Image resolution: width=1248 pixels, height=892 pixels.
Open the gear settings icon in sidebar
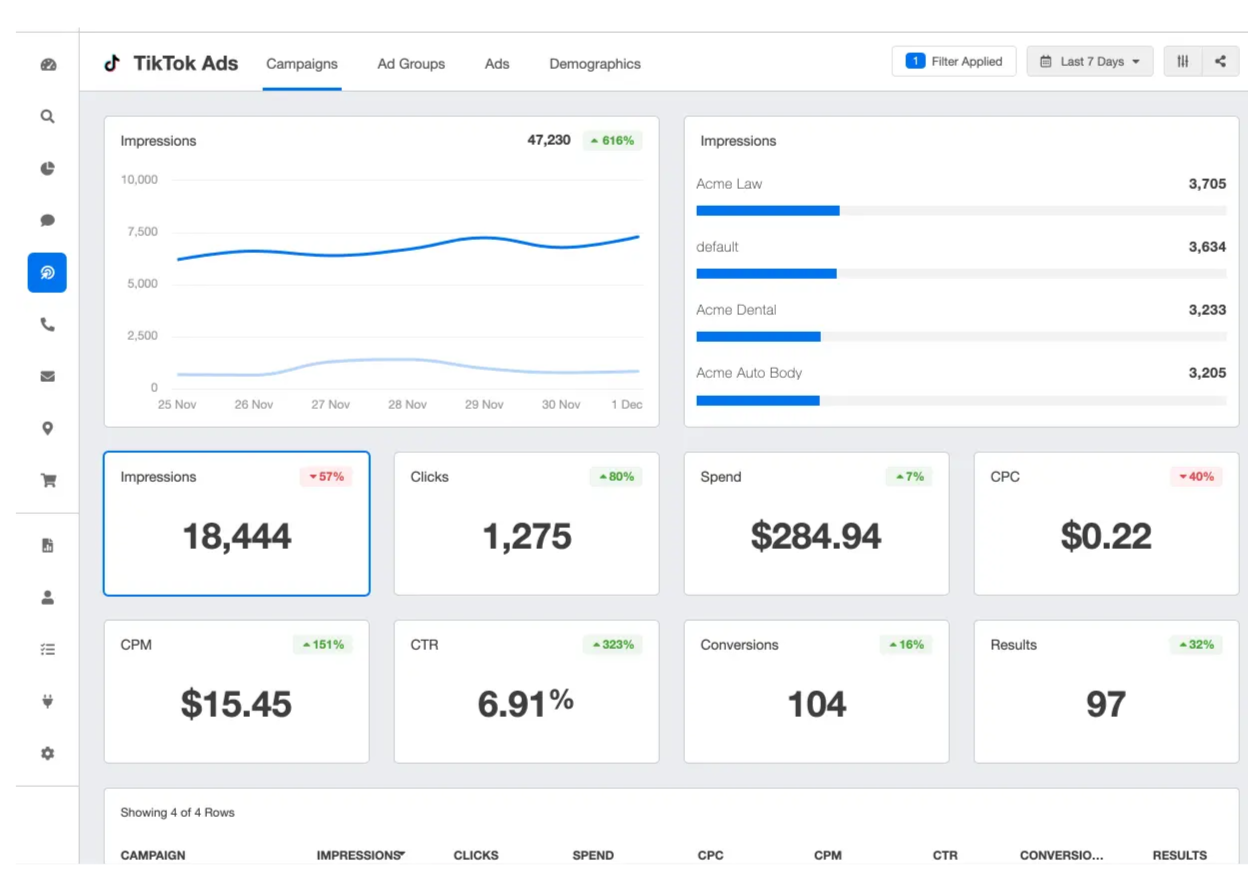point(47,754)
